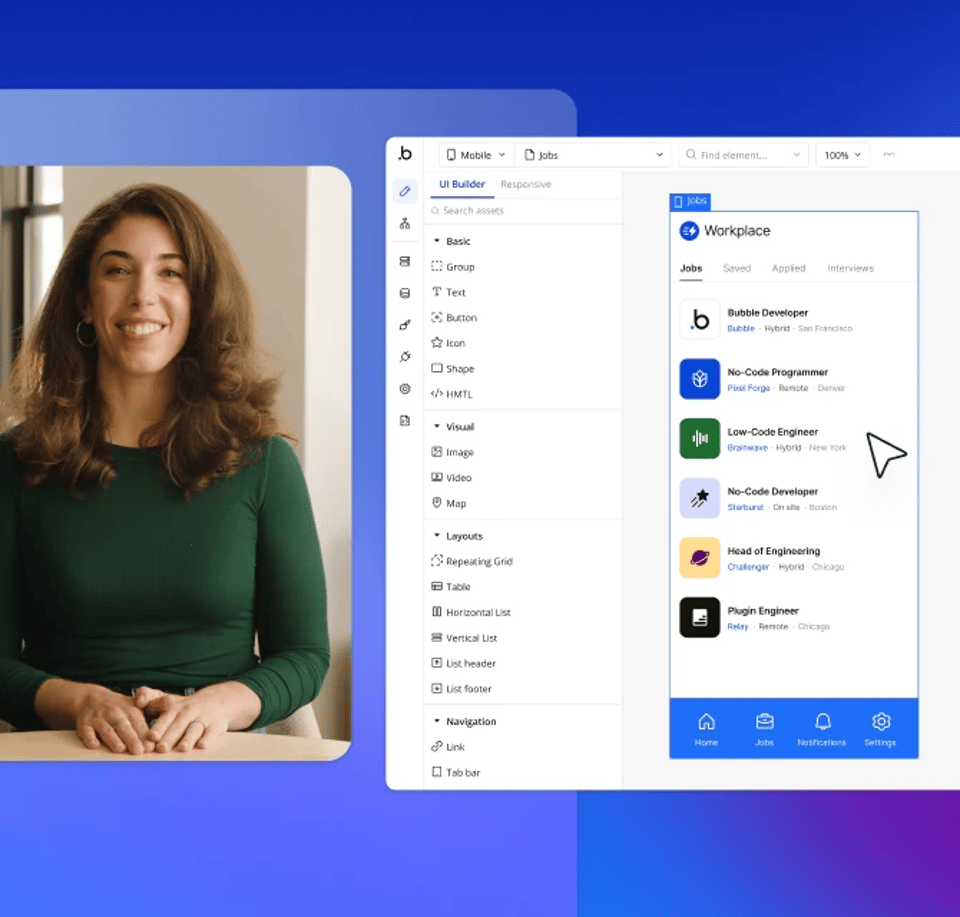Click the Starburst company link
960x917 pixels.
[x=745, y=507]
